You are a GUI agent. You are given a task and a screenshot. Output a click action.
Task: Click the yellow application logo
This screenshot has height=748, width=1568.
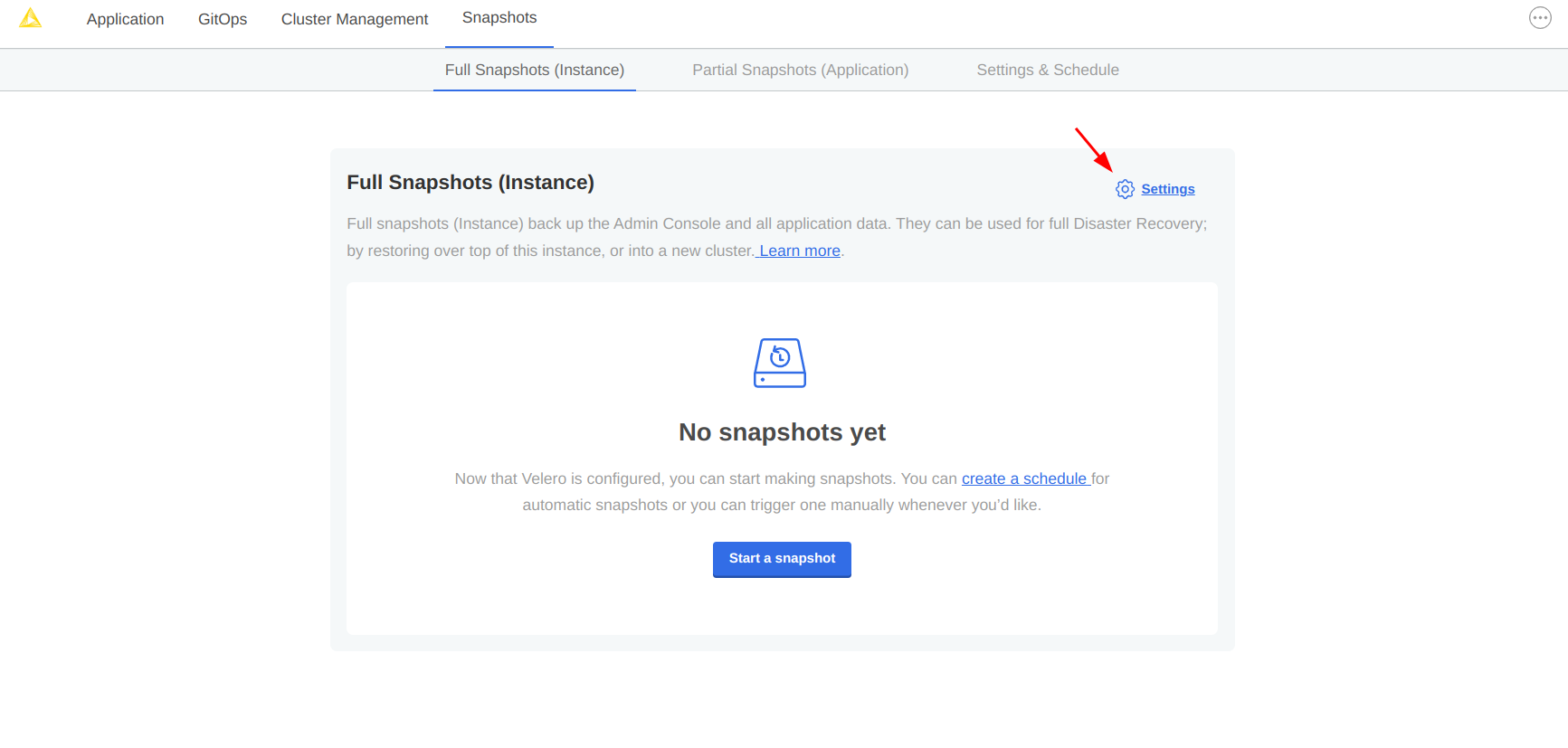point(31,18)
